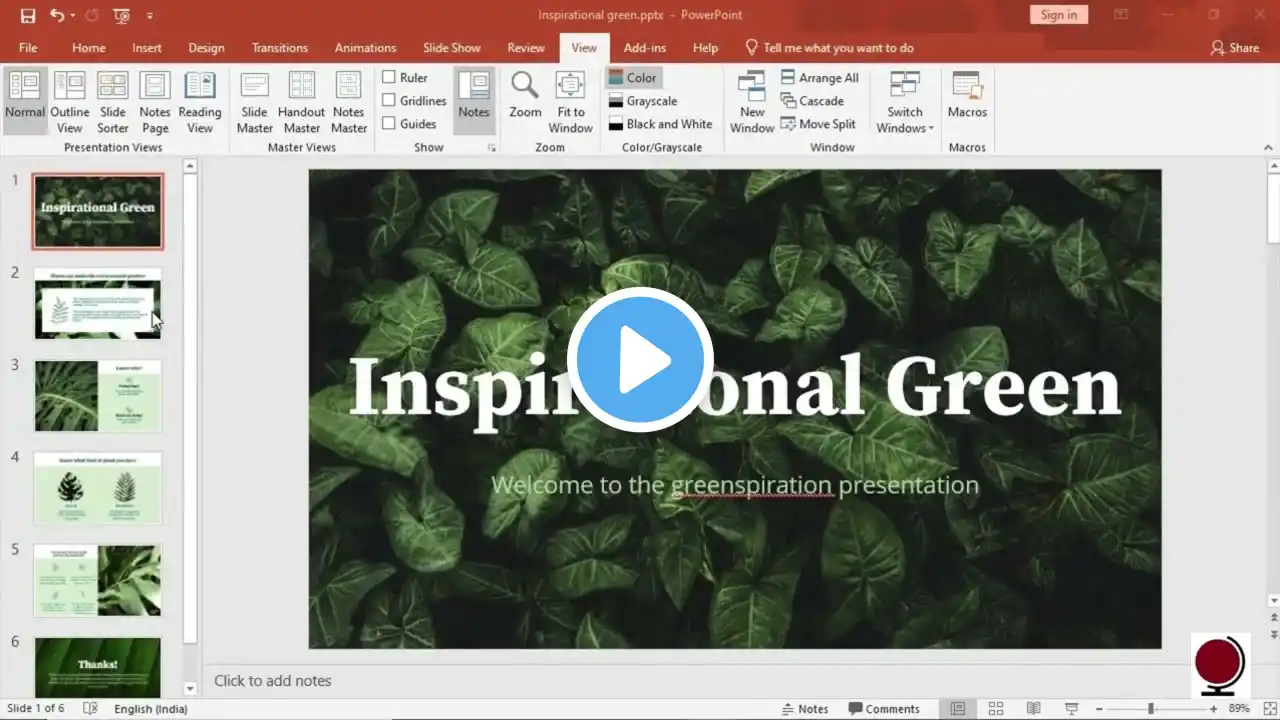Switch to Normal view in the ribbon
The height and width of the screenshot is (720, 1280).
click(x=25, y=100)
